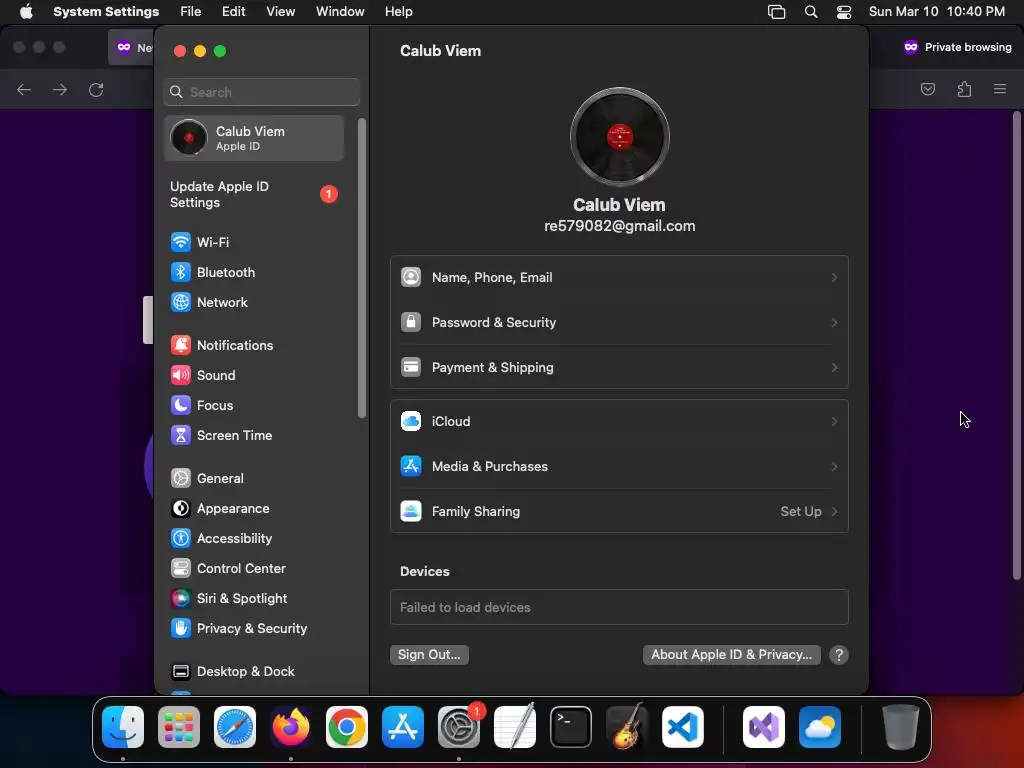The height and width of the screenshot is (768, 1024).
Task: Open Media & Purchases row
Action: 619,466
